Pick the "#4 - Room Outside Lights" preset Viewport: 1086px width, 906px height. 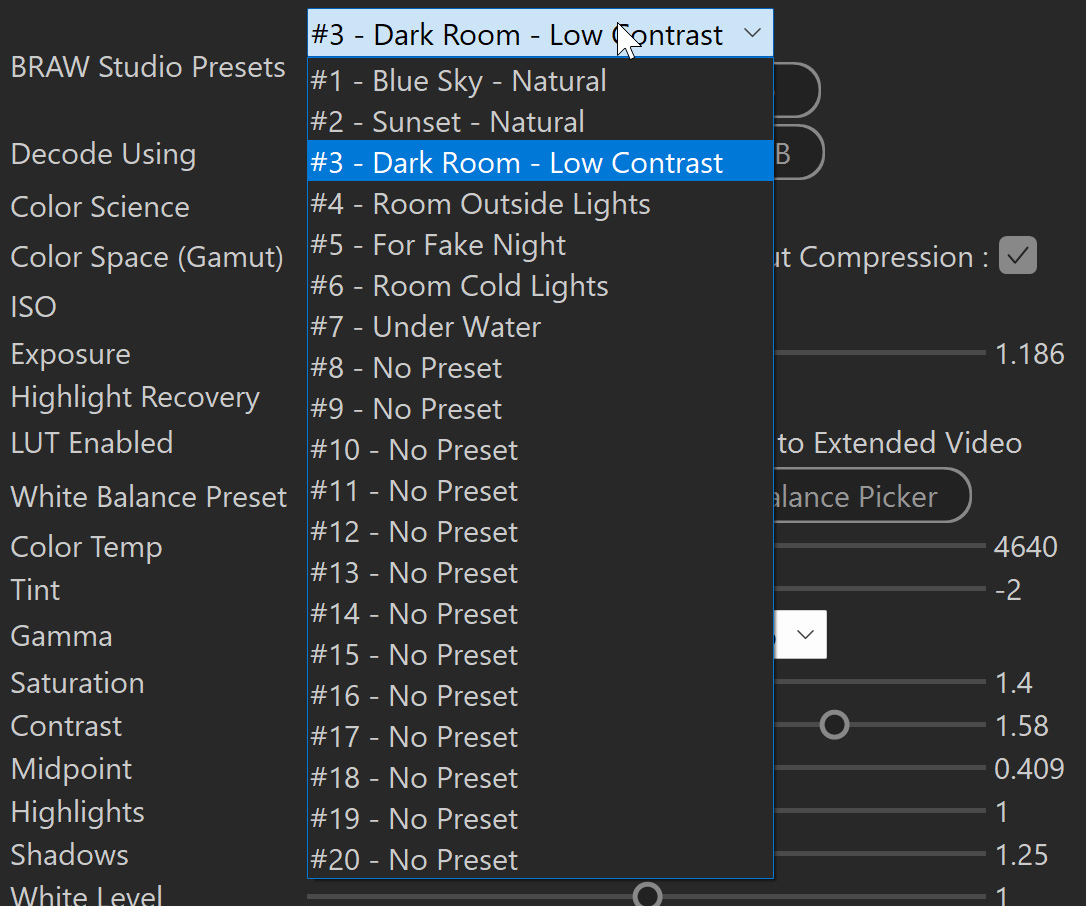click(x=479, y=203)
